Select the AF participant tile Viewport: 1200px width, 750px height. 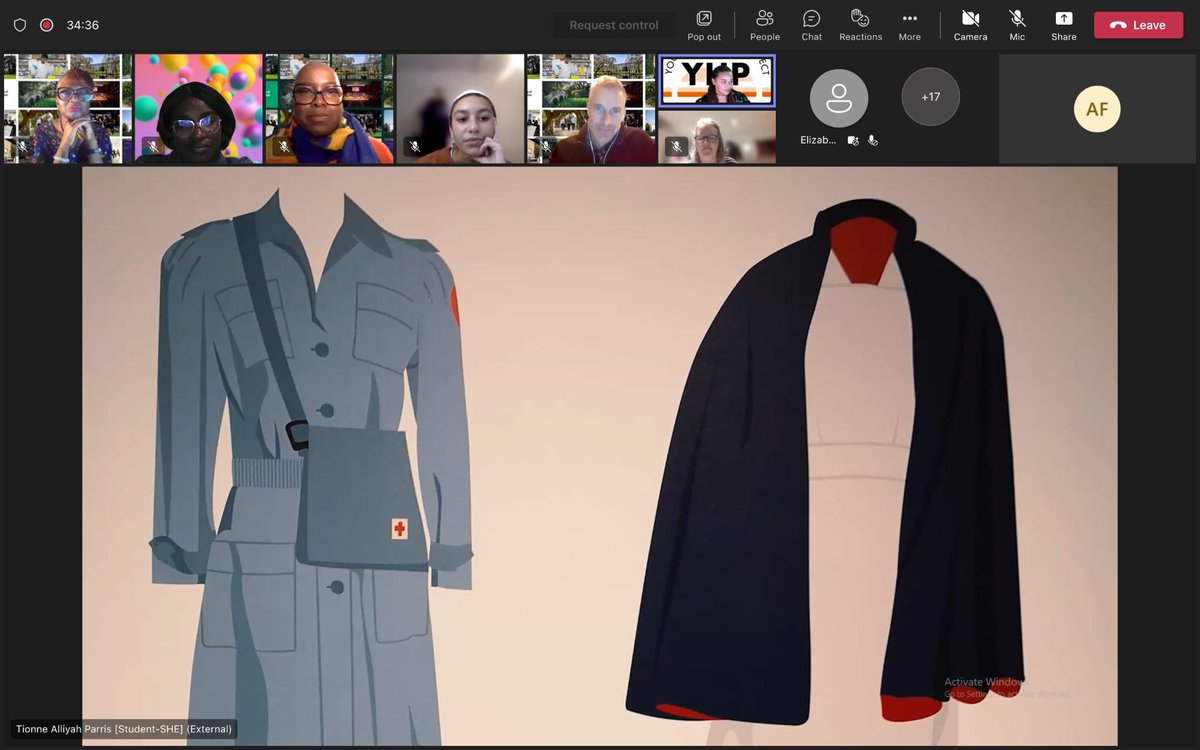[1097, 109]
